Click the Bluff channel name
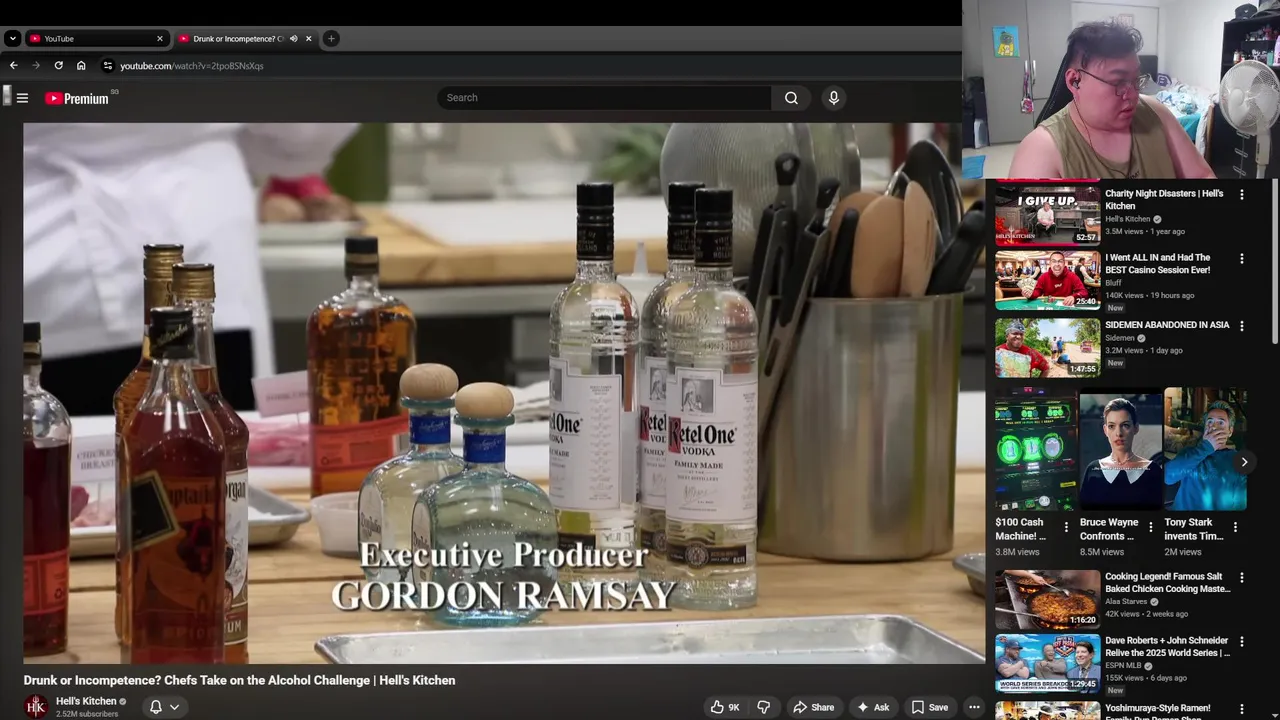The image size is (1280, 720). tap(1113, 283)
